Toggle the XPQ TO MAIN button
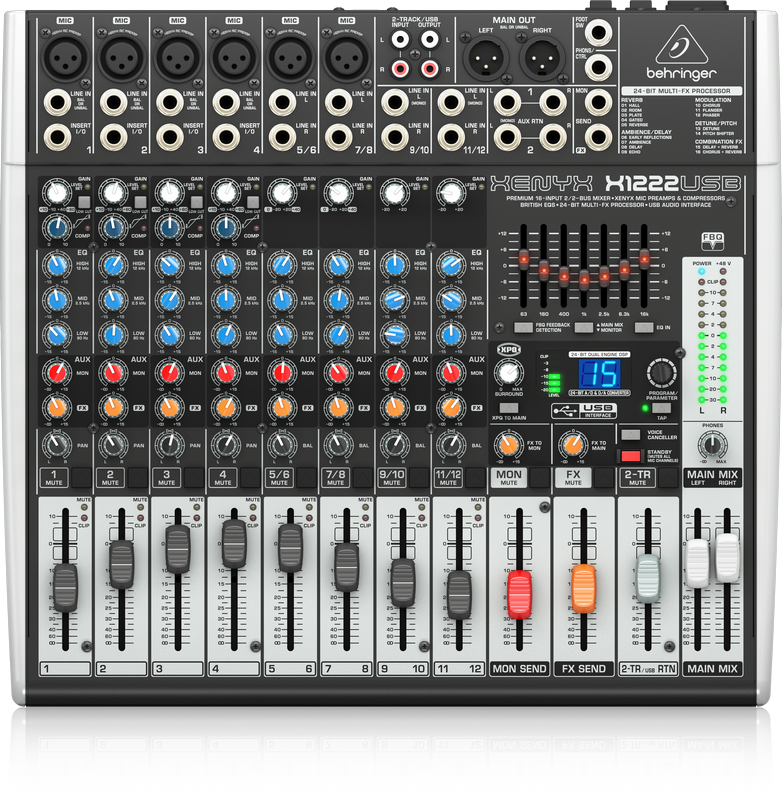 509,408
